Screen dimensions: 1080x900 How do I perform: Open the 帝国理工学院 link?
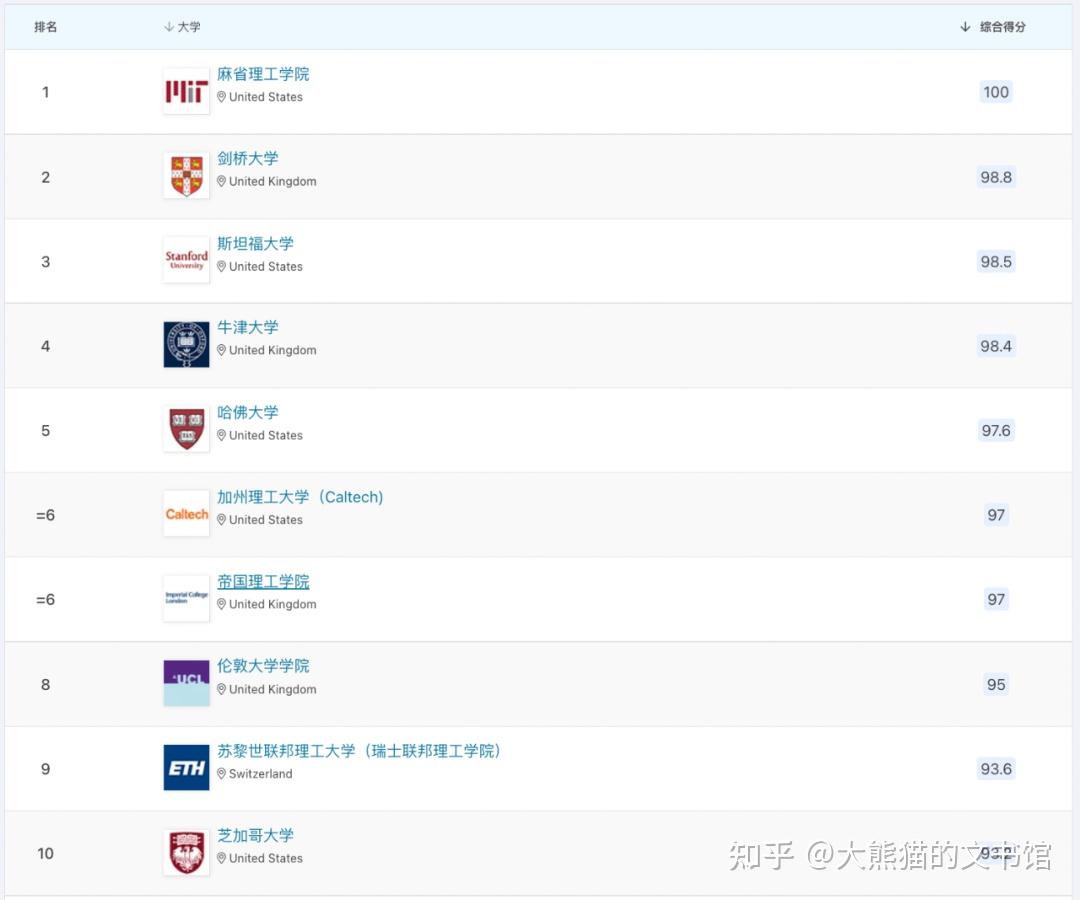point(263,581)
